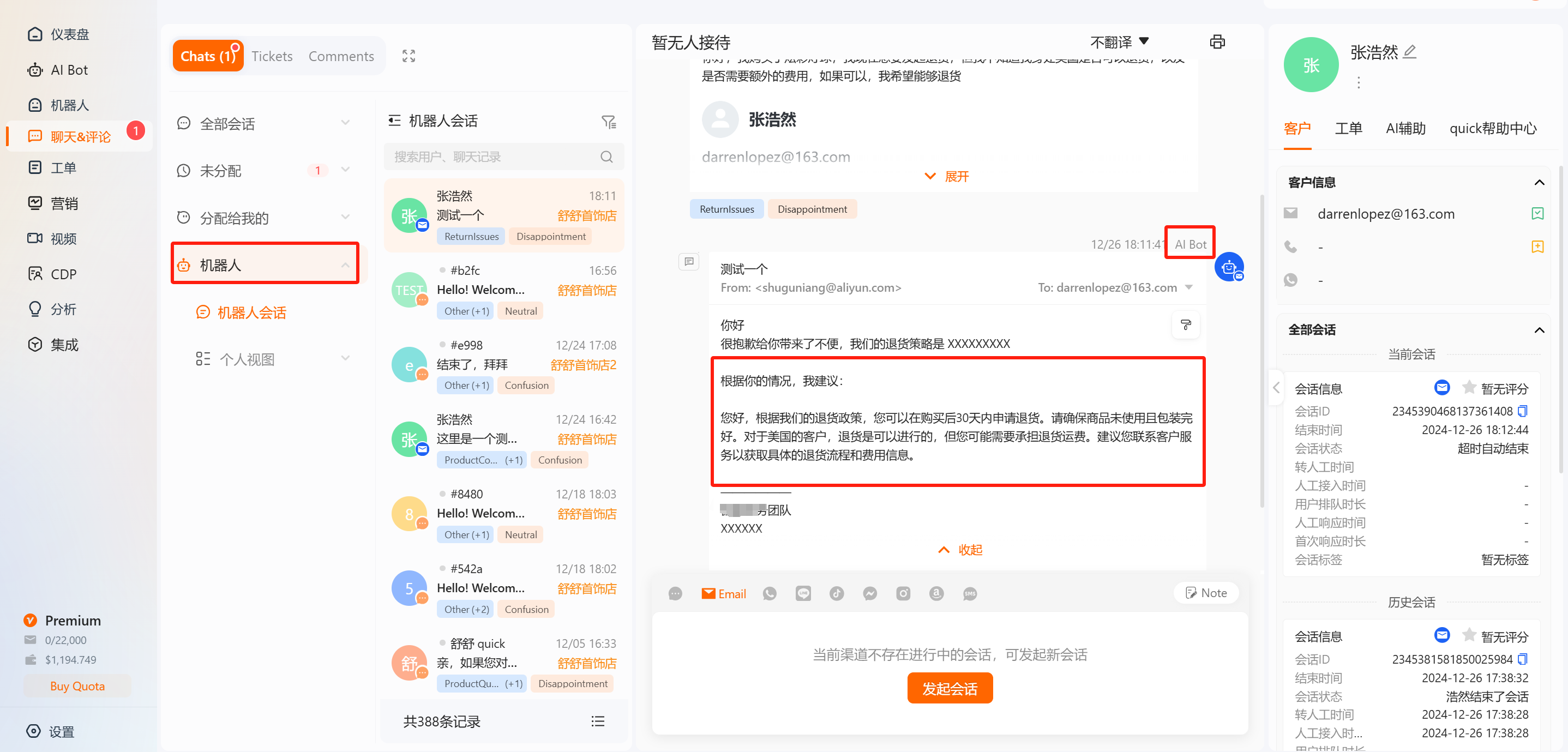Select the Messenger channel icon
Image resolution: width=1568 pixels, height=752 pixels.
point(870,593)
